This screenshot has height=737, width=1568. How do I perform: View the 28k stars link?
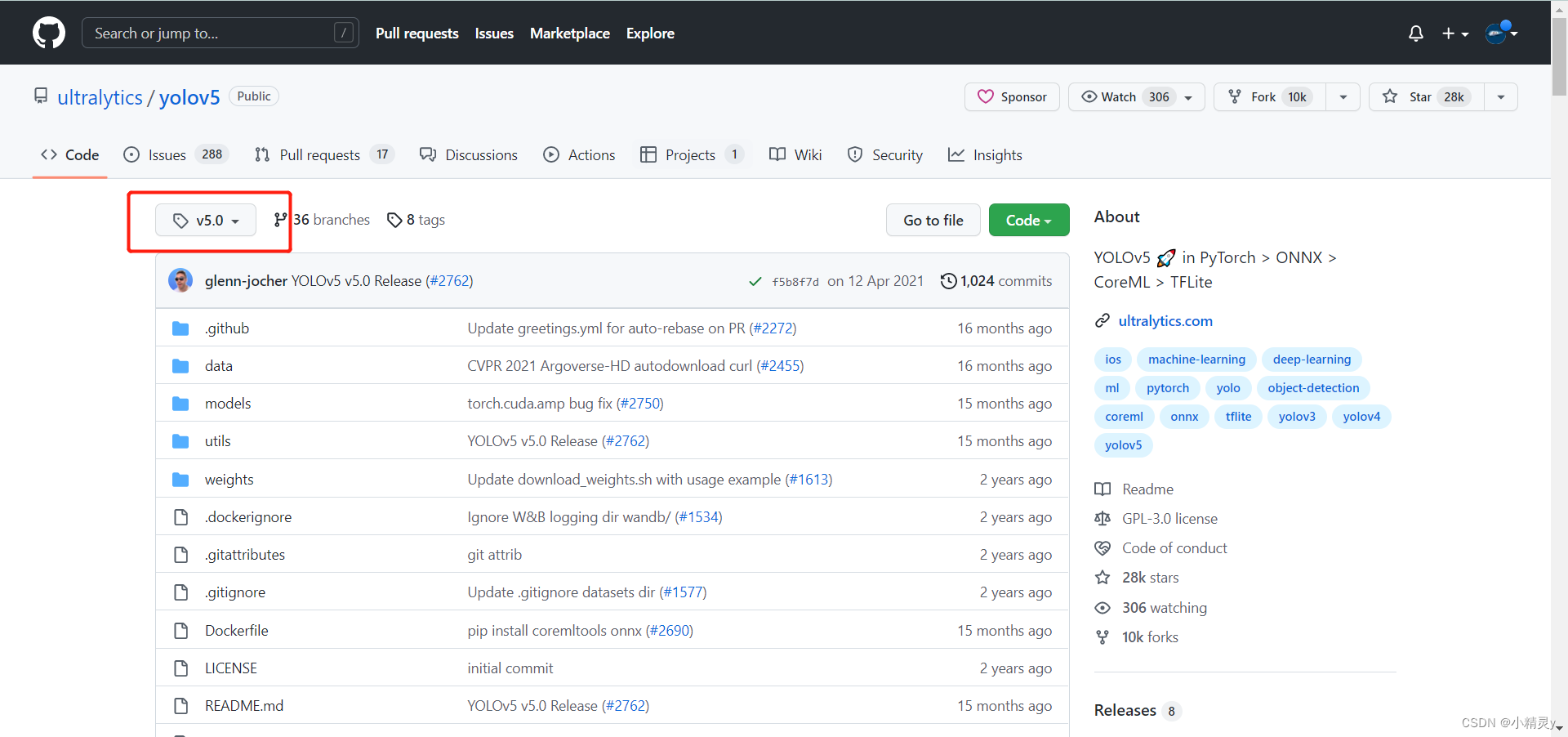point(1137,578)
